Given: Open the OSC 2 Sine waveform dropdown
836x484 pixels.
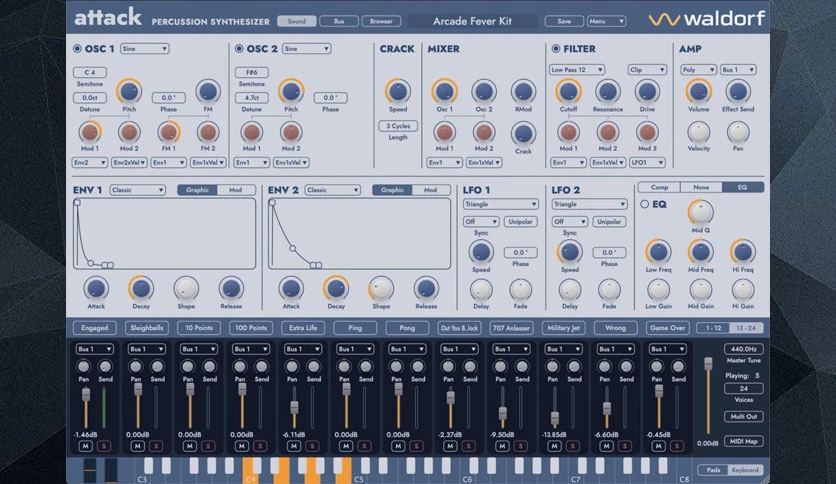Looking at the screenshot, I should pos(307,49).
